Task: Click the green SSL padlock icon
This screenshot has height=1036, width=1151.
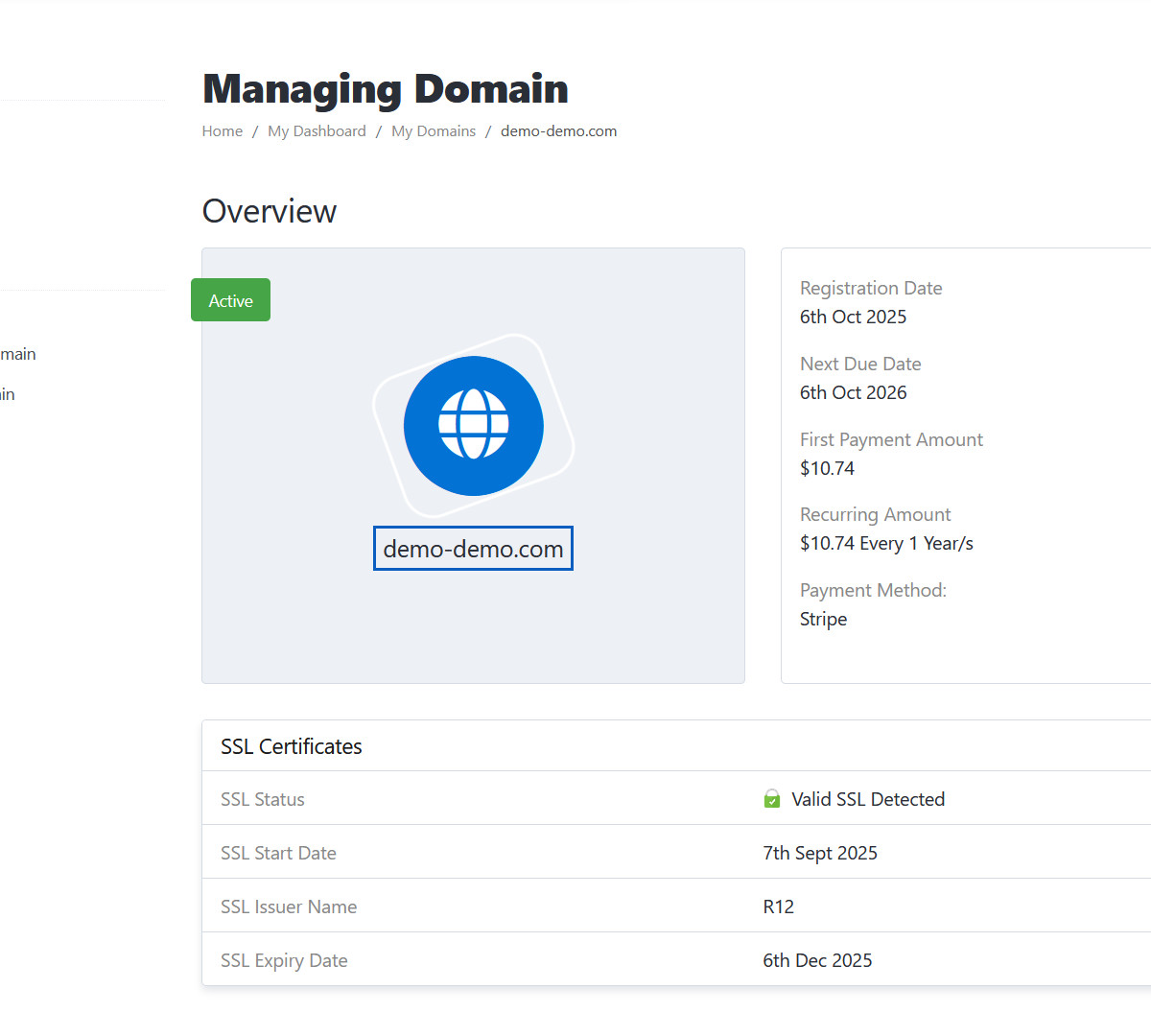Action: (772, 799)
